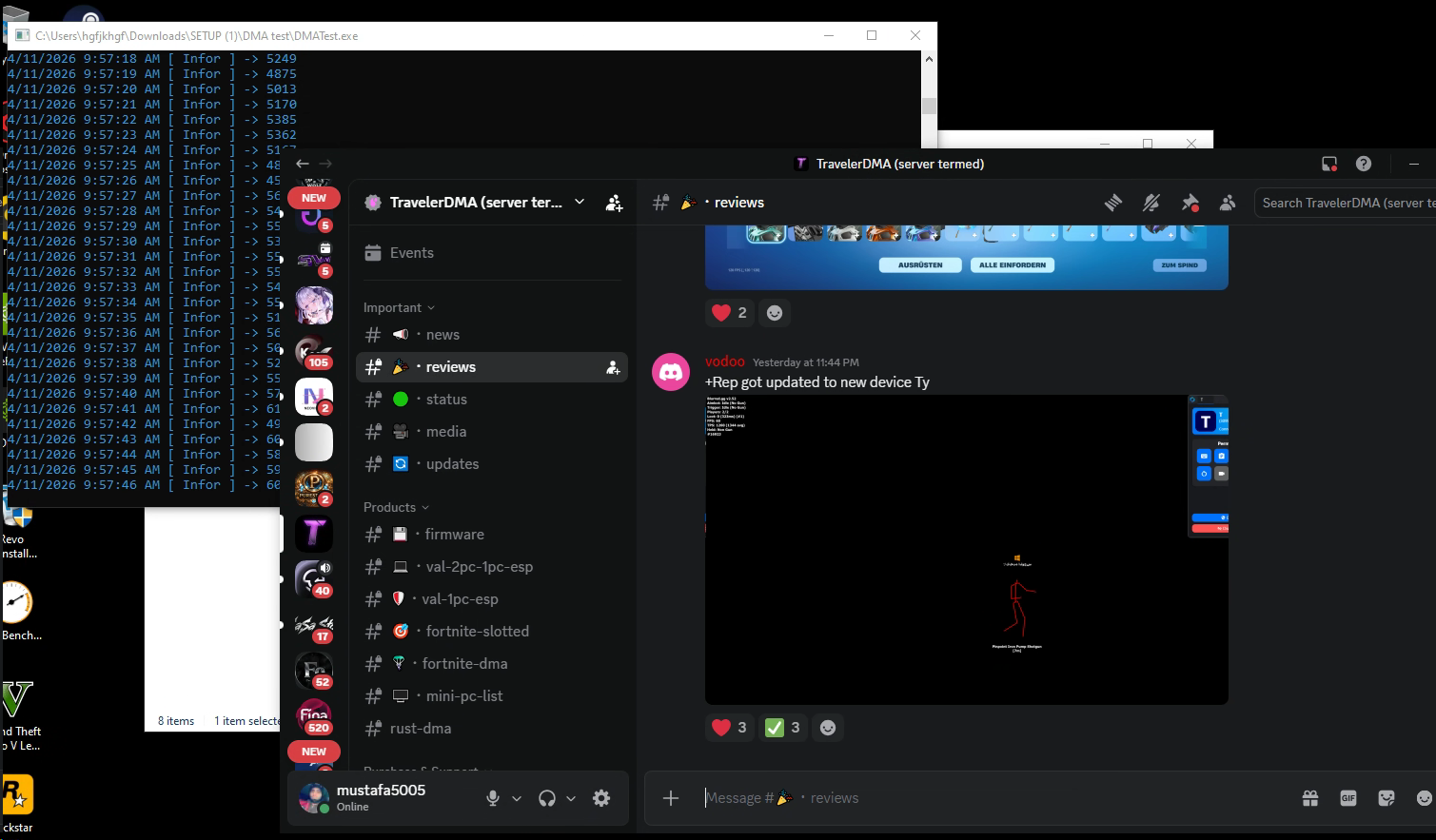Go back with Discord back arrow

(x=303, y=164)
